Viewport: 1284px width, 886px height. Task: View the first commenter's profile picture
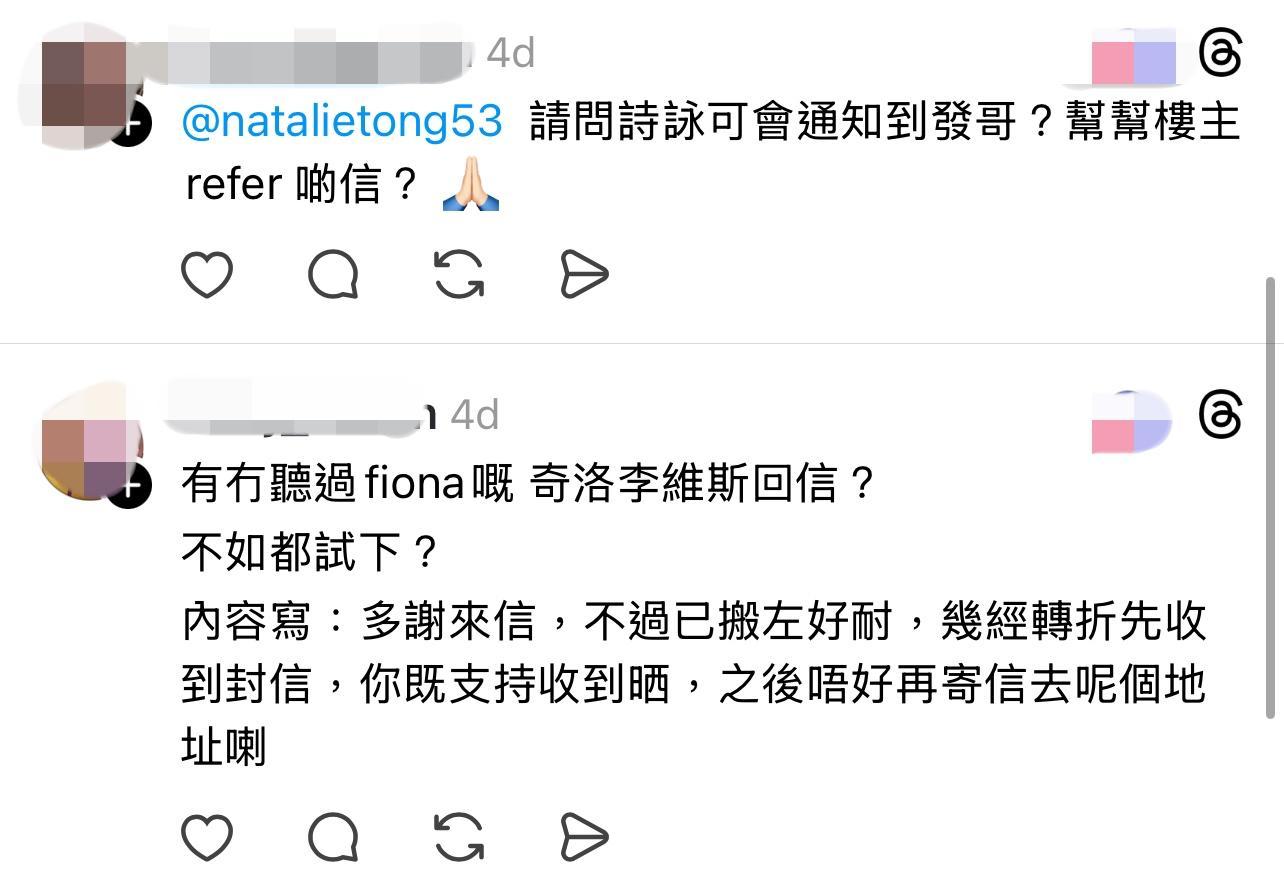pos(83,84)
